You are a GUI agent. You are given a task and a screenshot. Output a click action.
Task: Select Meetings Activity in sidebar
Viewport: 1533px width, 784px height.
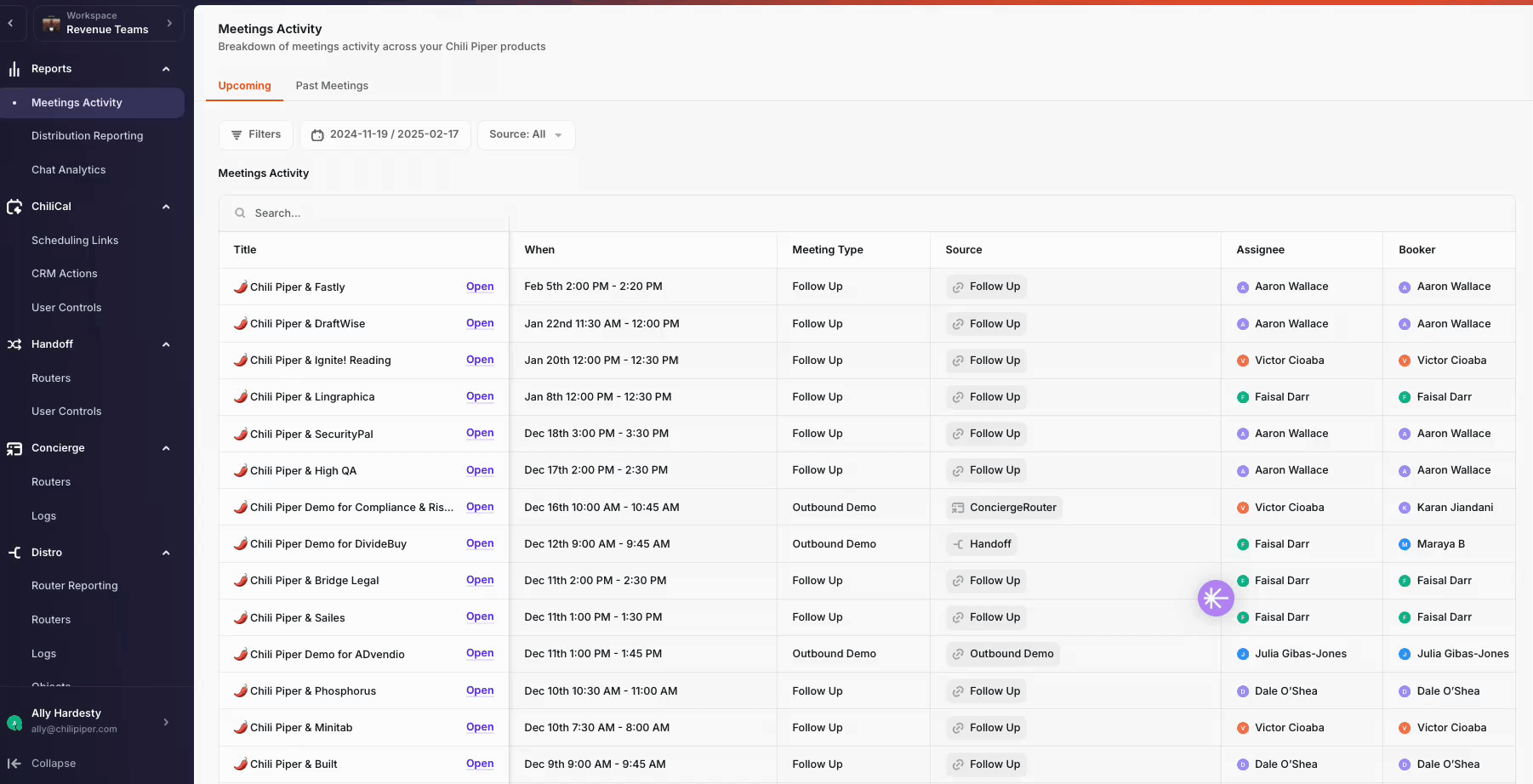pyautogui.click(x=92, y=103)
